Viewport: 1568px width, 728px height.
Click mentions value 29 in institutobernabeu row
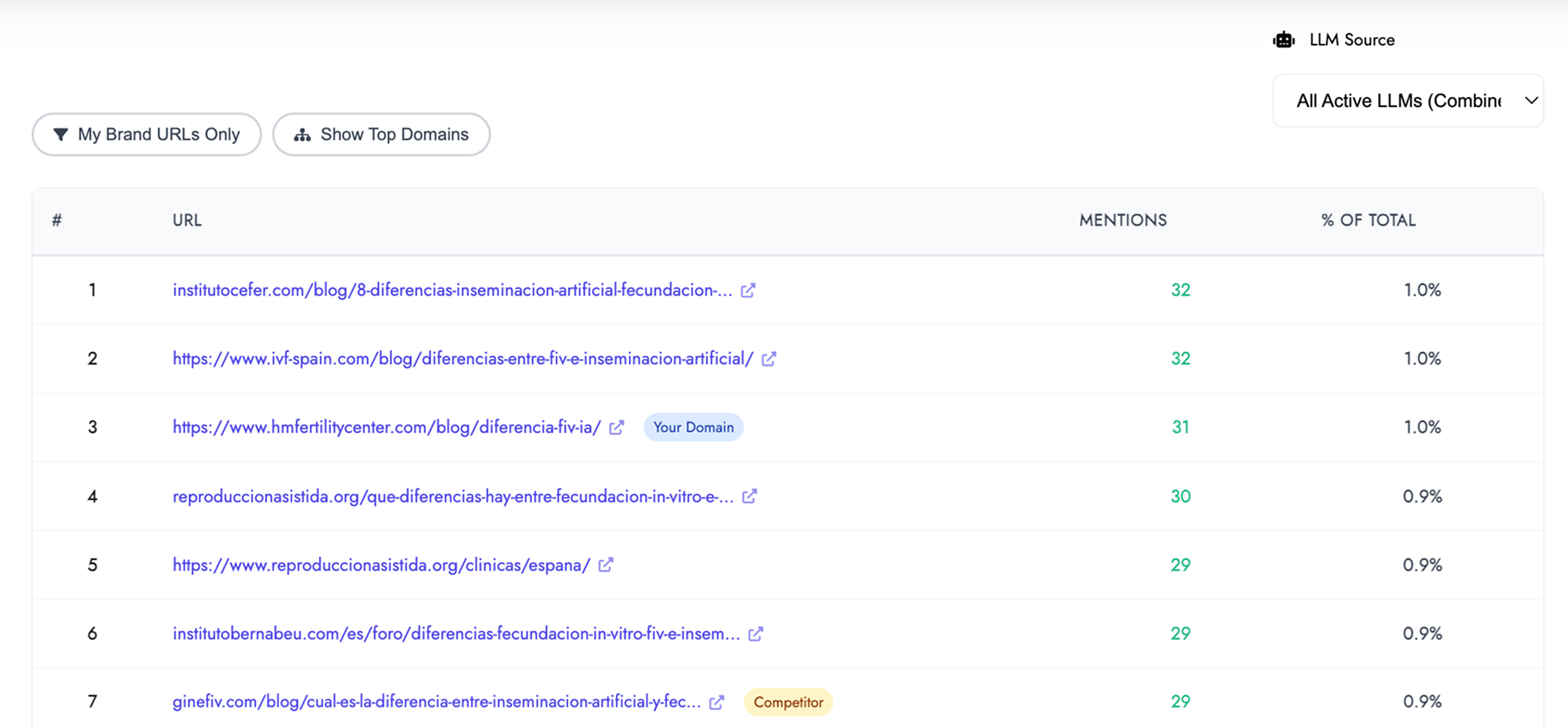point(1180,633)
